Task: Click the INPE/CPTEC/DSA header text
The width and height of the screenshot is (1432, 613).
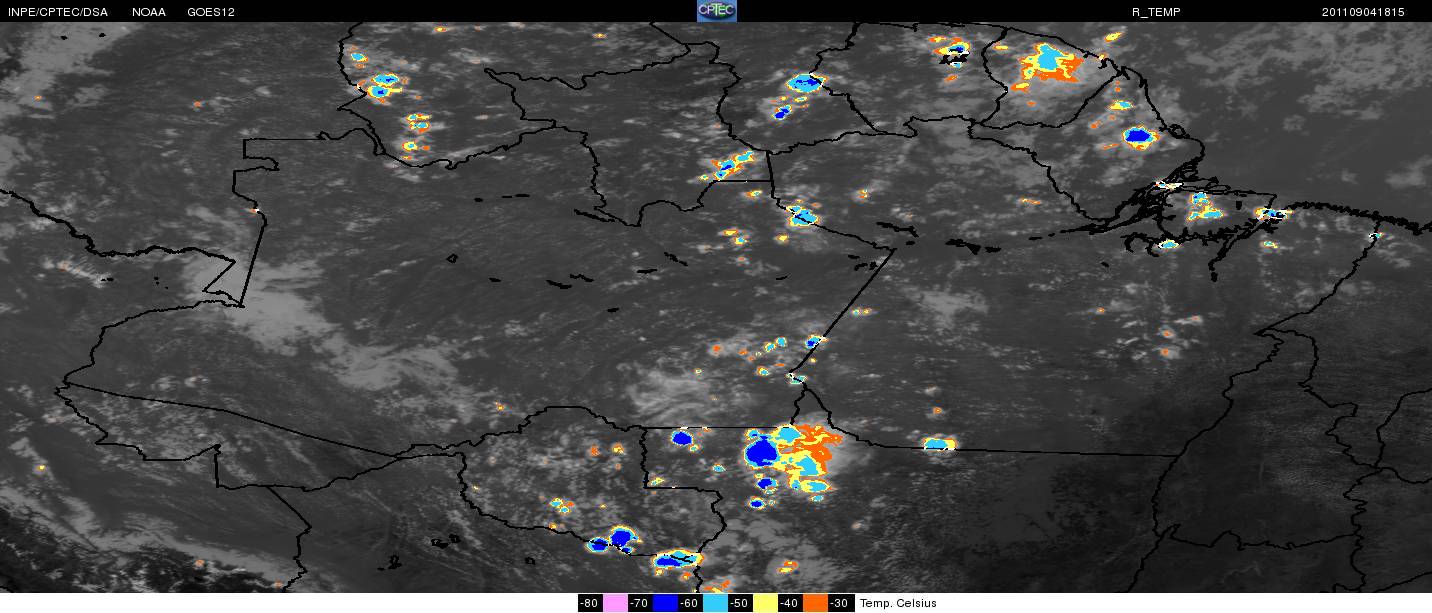Action: pos(58,12)
